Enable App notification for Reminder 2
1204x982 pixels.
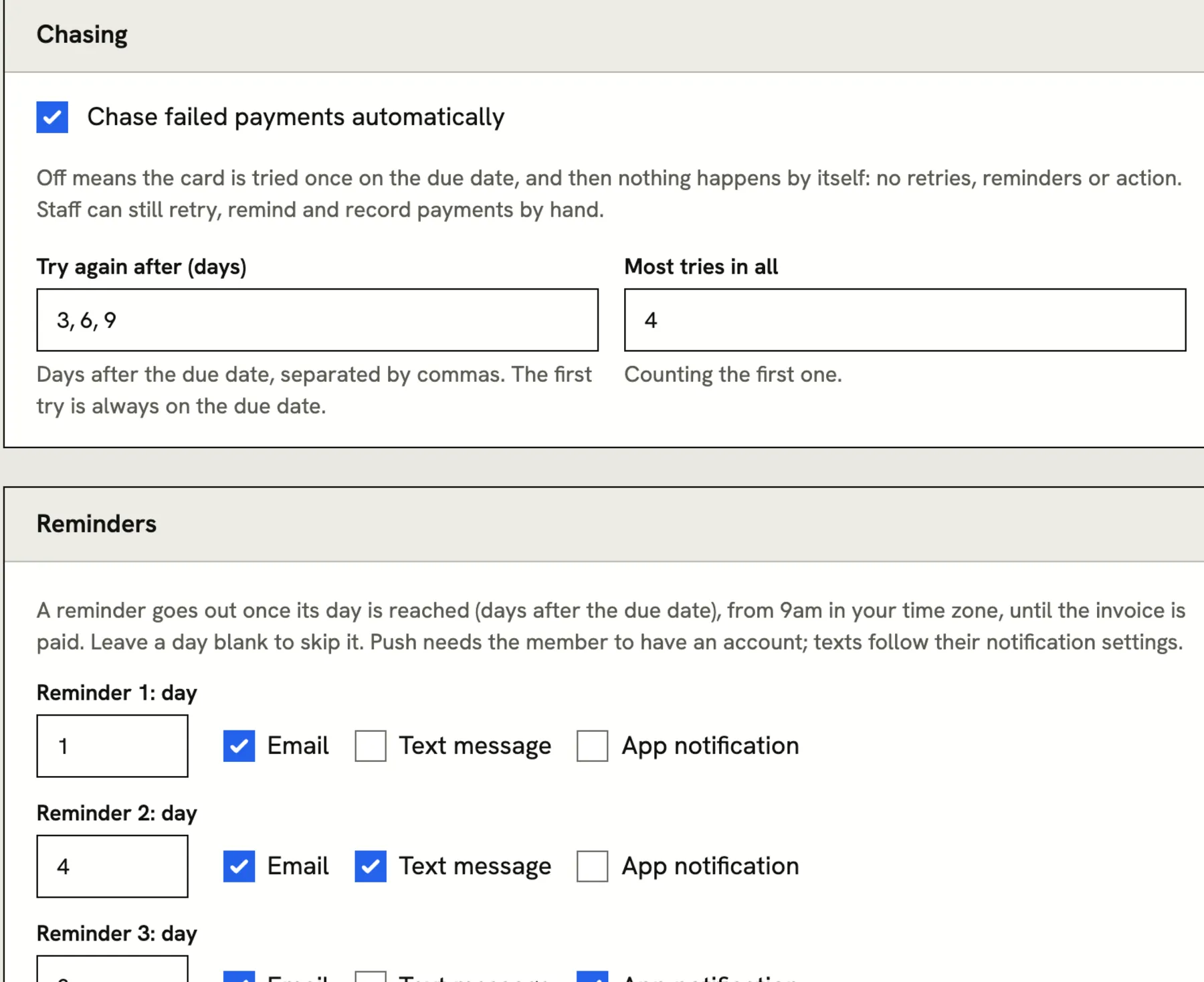point(592,866)
